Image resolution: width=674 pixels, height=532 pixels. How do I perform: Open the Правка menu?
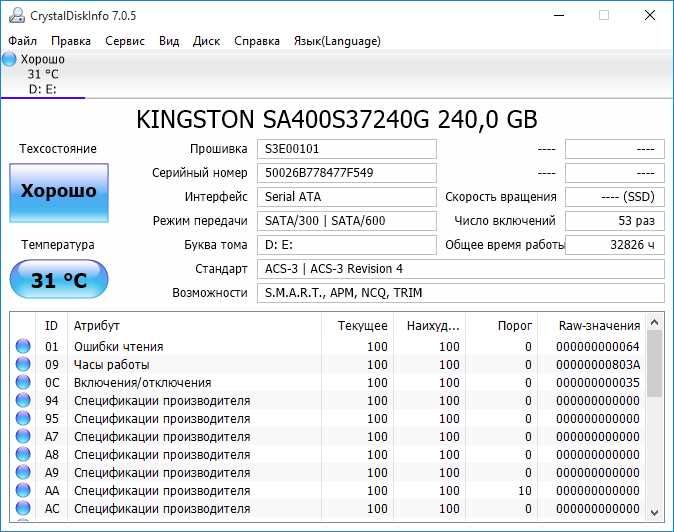[x=71, y=41]
